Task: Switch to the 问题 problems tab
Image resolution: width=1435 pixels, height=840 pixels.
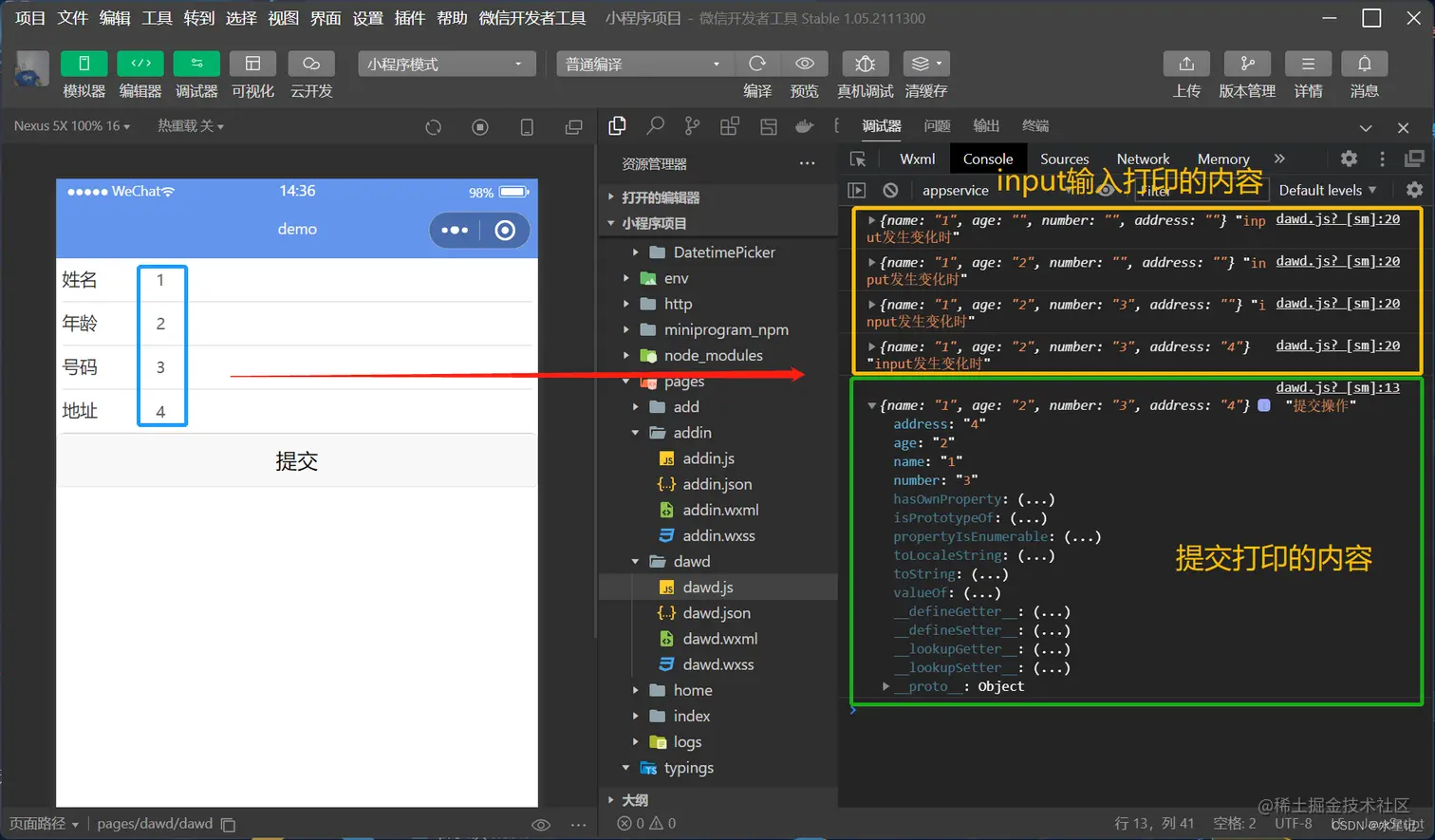Action: tap(937, 126)
